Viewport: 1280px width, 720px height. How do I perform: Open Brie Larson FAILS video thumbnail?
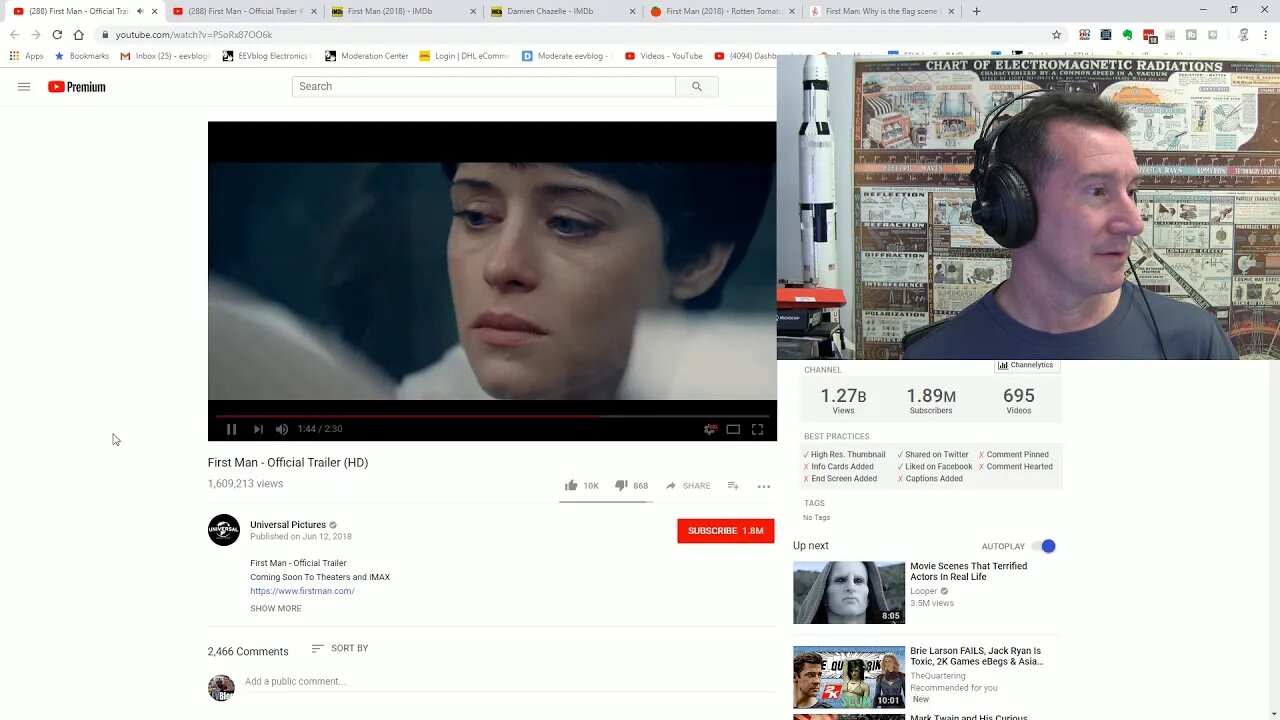pos(849,677)
